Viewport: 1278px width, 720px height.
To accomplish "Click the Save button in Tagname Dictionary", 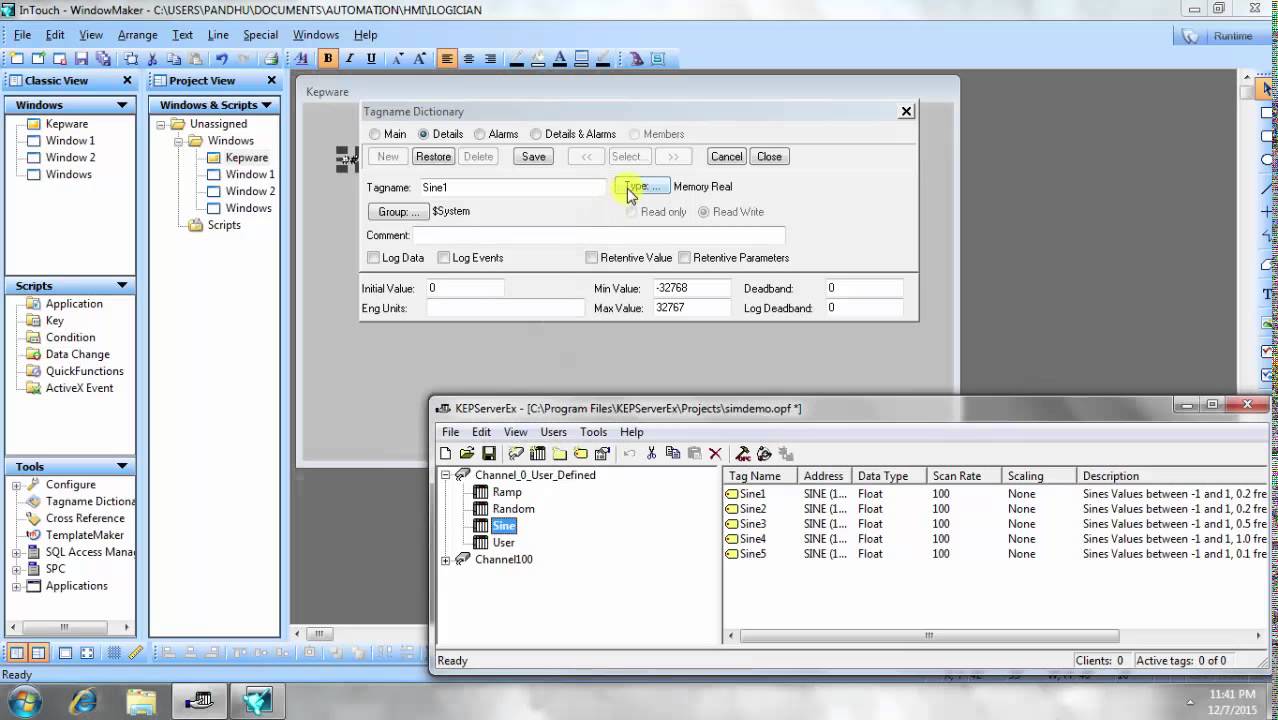I will coord(534,156).
